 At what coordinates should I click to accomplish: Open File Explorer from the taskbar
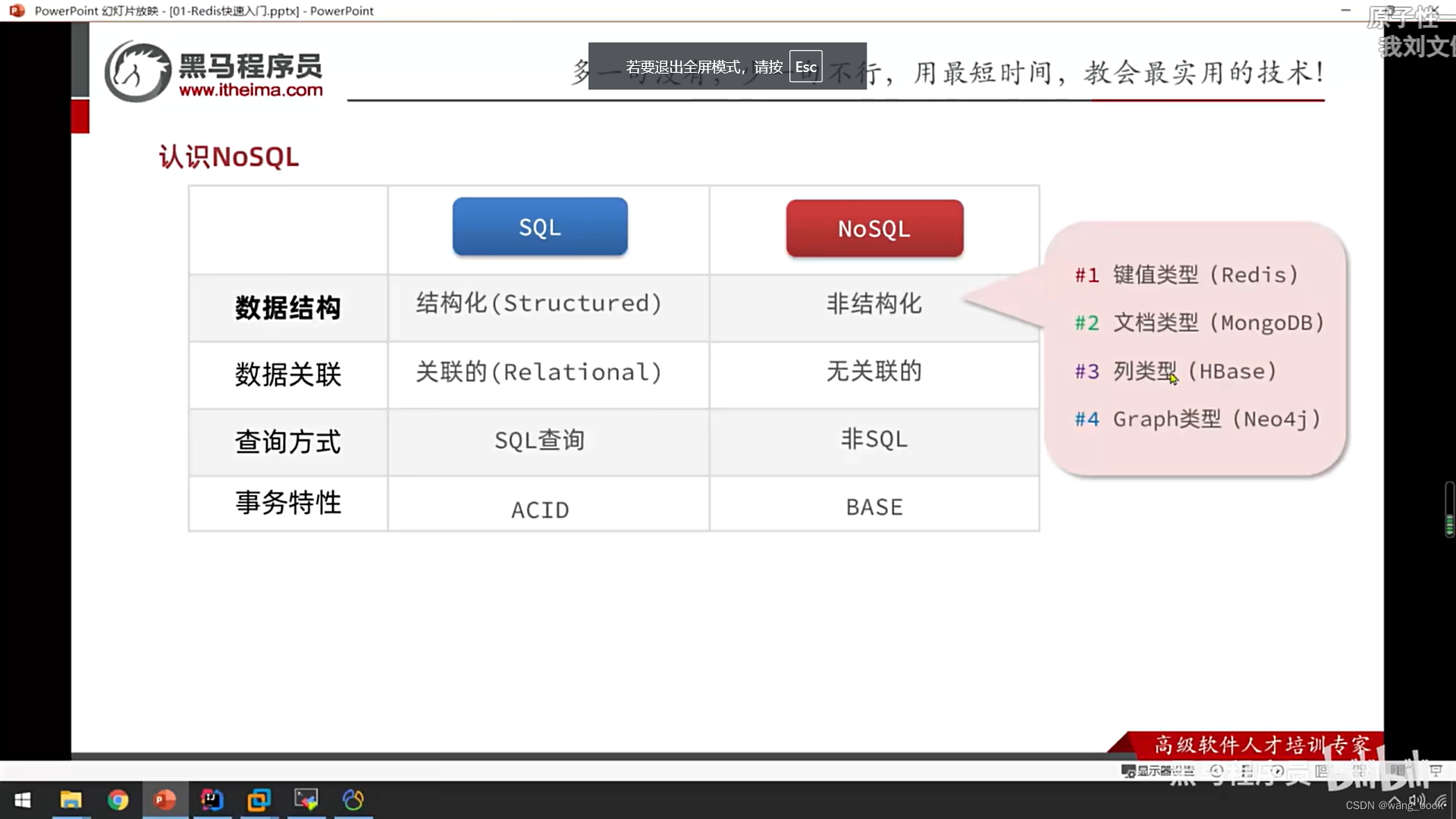[x=71, y=800]
